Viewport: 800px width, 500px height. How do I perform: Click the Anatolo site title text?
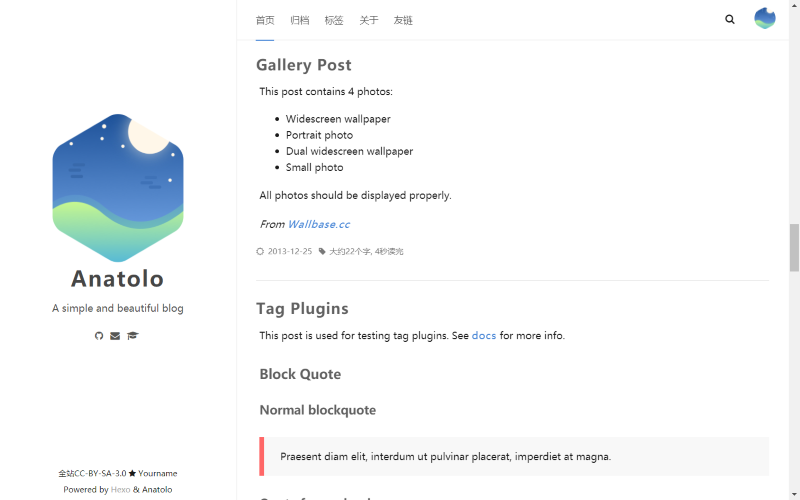pyautogui.click(x=118, y=279)
